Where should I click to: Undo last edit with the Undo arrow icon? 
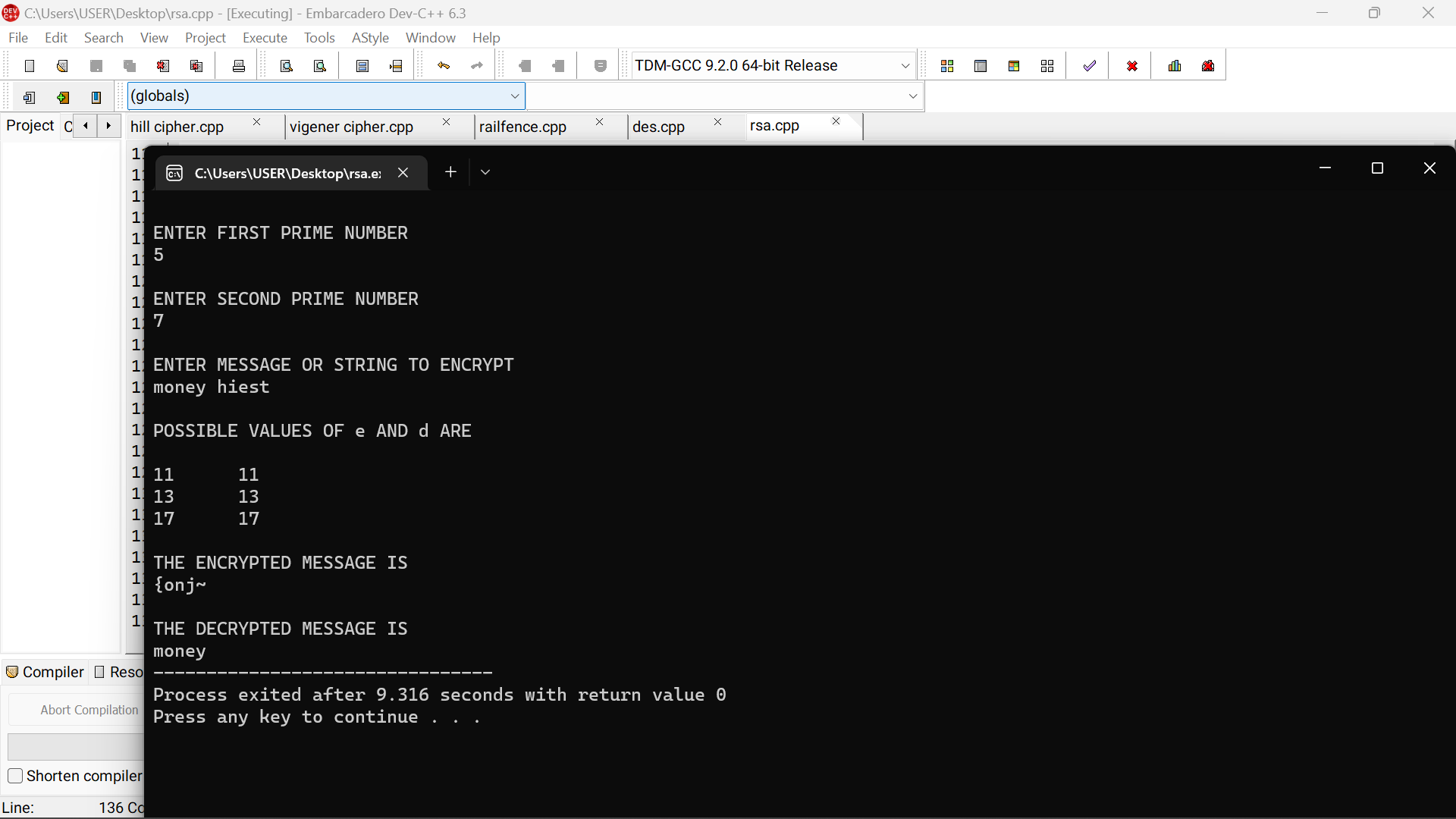tap(444, 65)
